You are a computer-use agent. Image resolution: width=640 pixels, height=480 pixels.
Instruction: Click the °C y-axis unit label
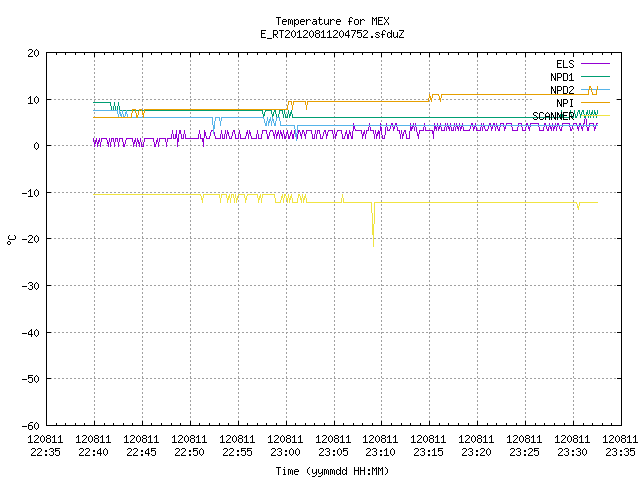12,240
